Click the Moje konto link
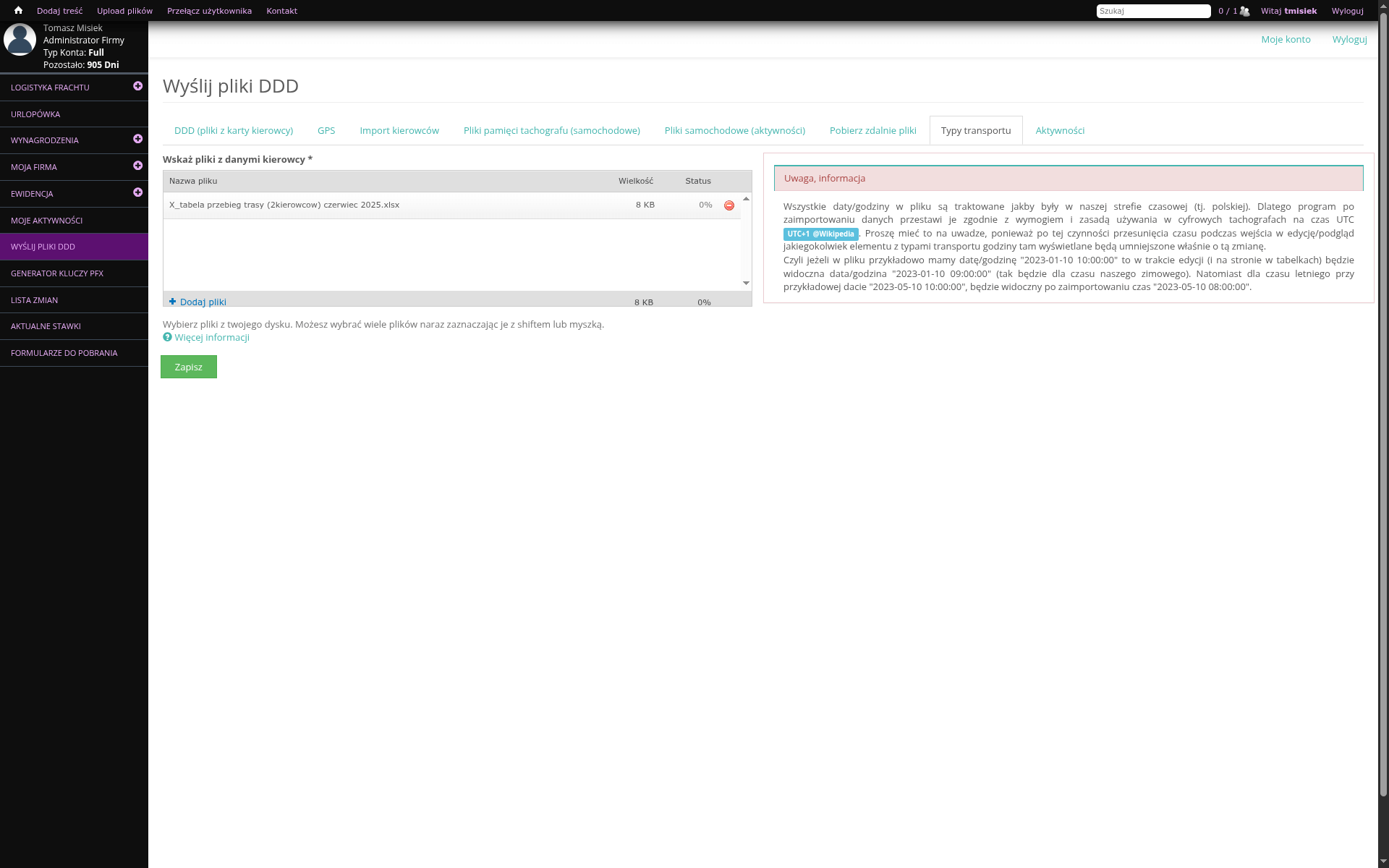This screenshot has width=1389, height=868. coord(1286,40)
